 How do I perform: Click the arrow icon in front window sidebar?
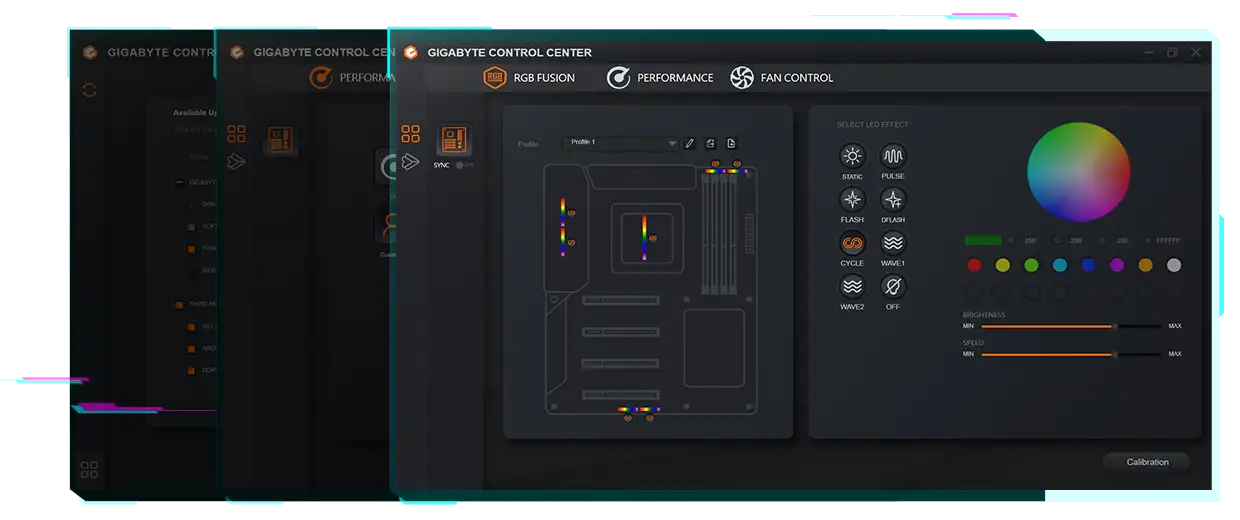pyautogui.click(x=410, y=161)
